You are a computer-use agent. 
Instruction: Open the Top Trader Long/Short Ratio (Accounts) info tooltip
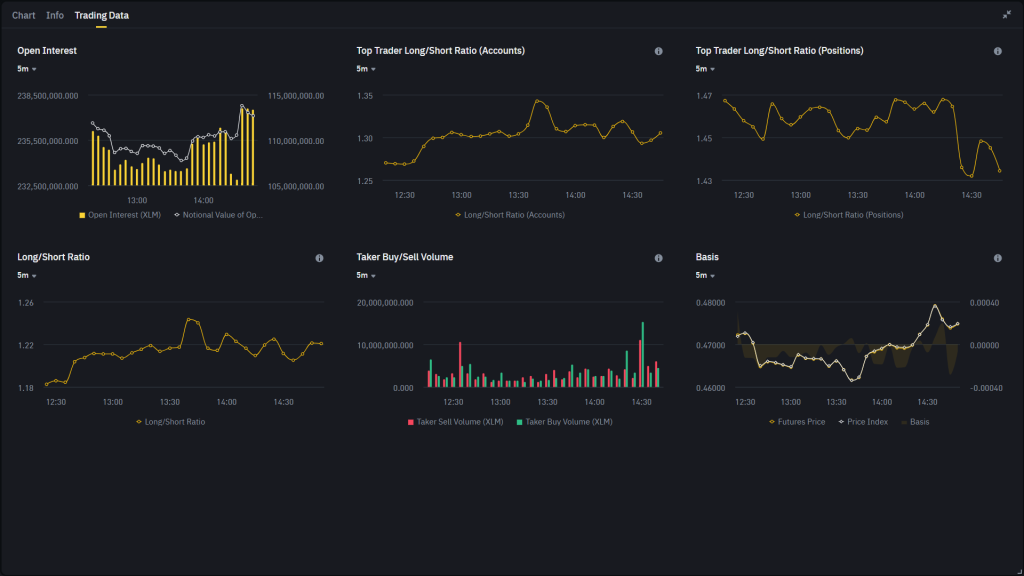pyautogui.click(x=658, y=50)
